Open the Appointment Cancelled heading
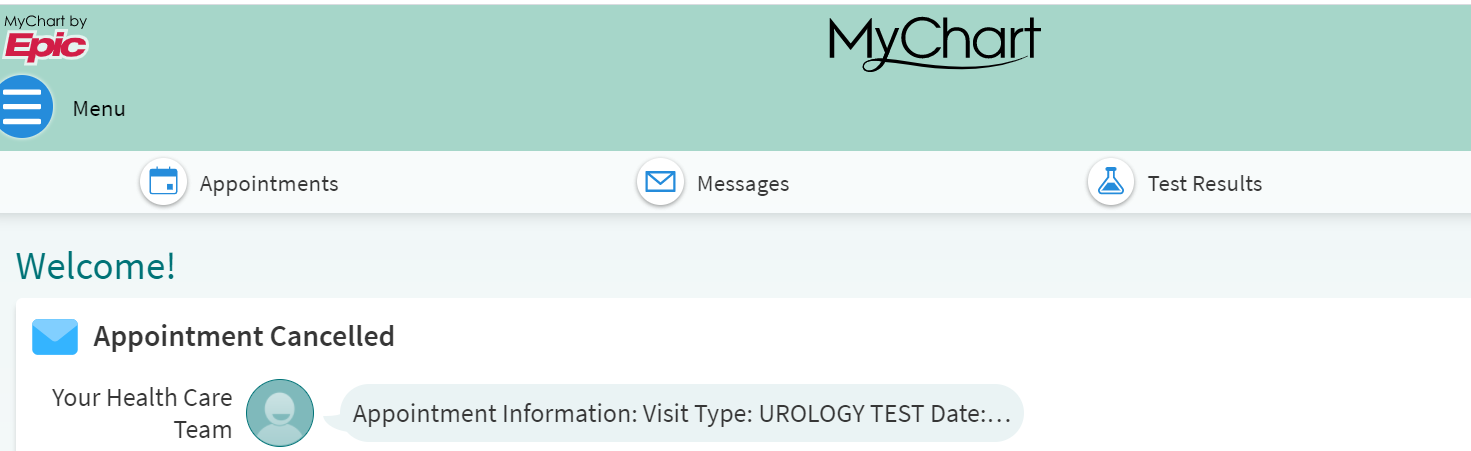The image size is (1471, 451). [x=244, y=337]
